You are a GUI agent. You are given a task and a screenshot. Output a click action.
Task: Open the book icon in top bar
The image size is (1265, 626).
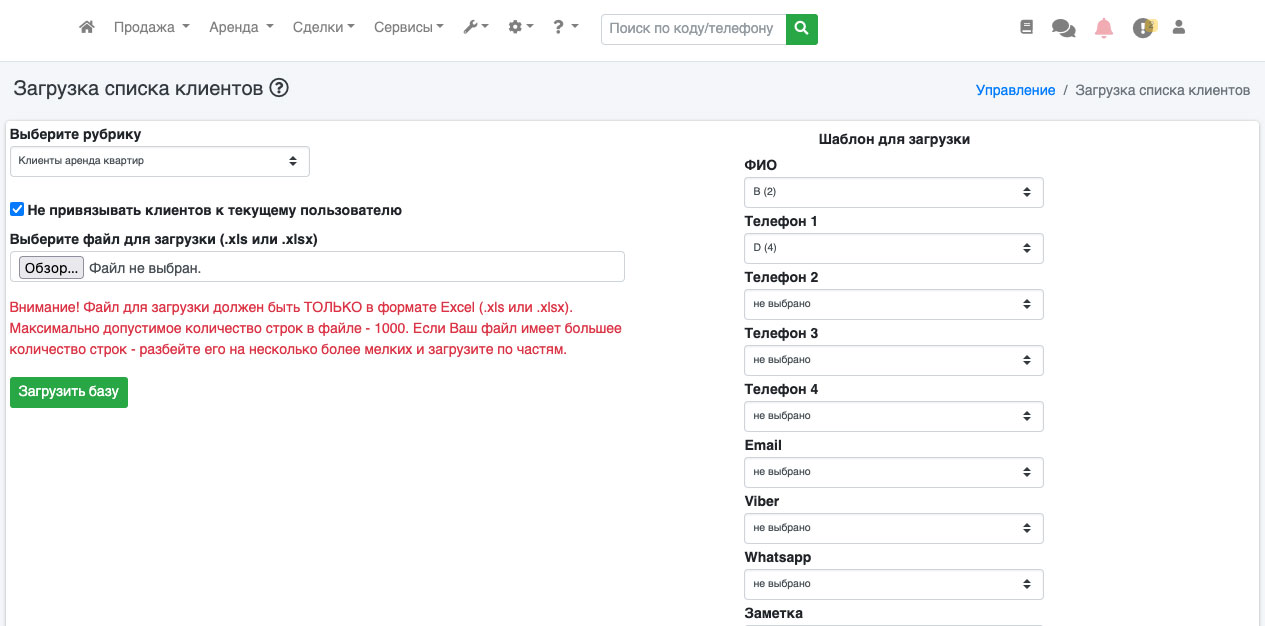tap(1026, 28)
